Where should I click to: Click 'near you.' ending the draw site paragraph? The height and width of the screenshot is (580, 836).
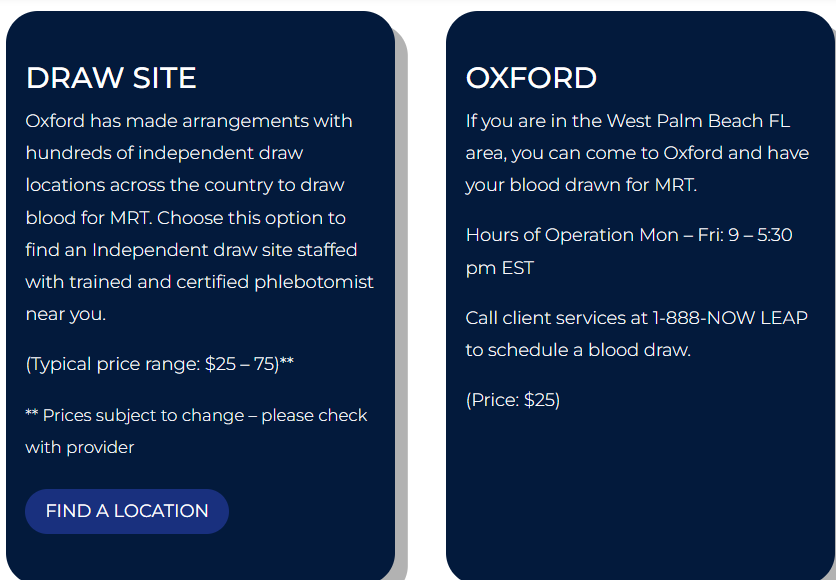pyautogui.click(x=65, y=314)
